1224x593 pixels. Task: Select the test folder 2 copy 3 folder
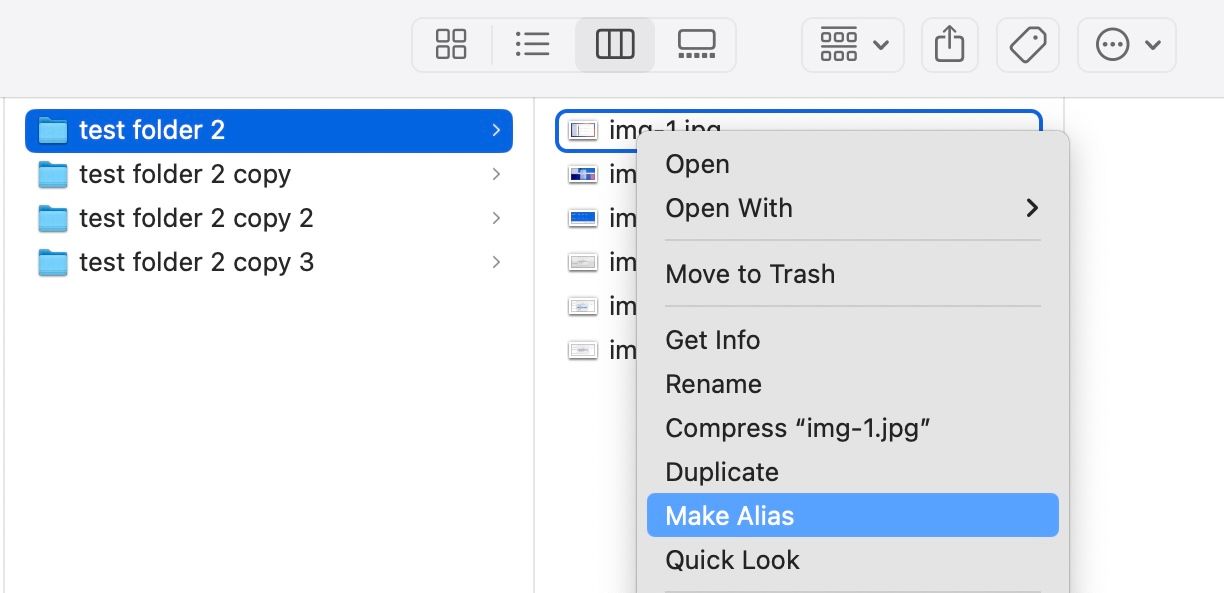point(196,262)
